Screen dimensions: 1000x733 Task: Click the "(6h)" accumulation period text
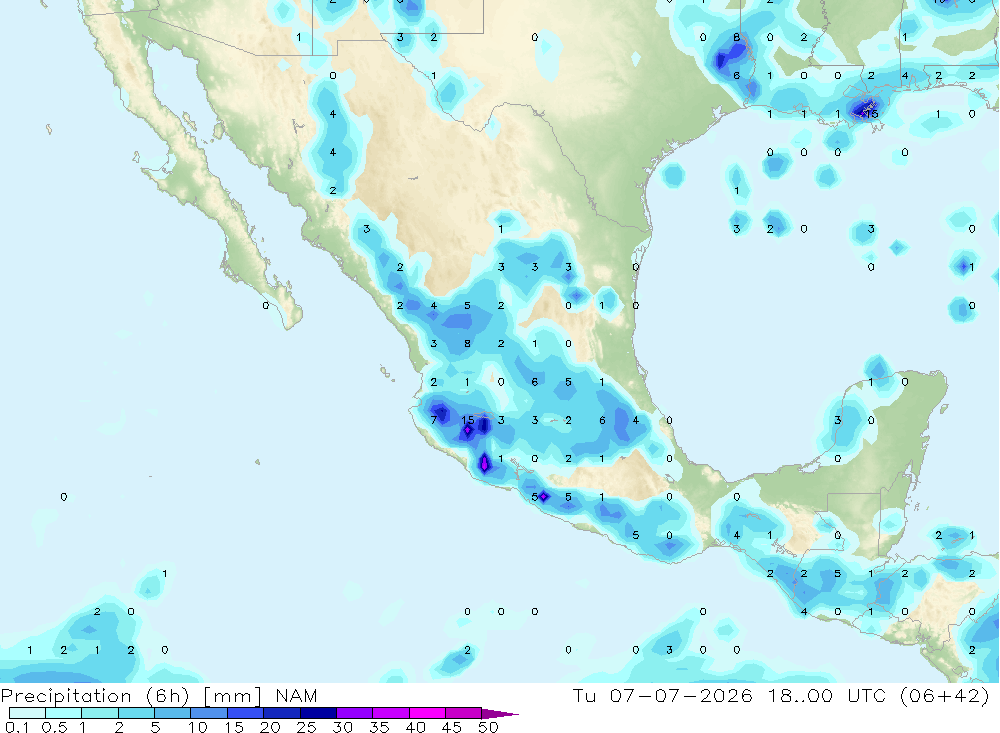click(168, 695)
